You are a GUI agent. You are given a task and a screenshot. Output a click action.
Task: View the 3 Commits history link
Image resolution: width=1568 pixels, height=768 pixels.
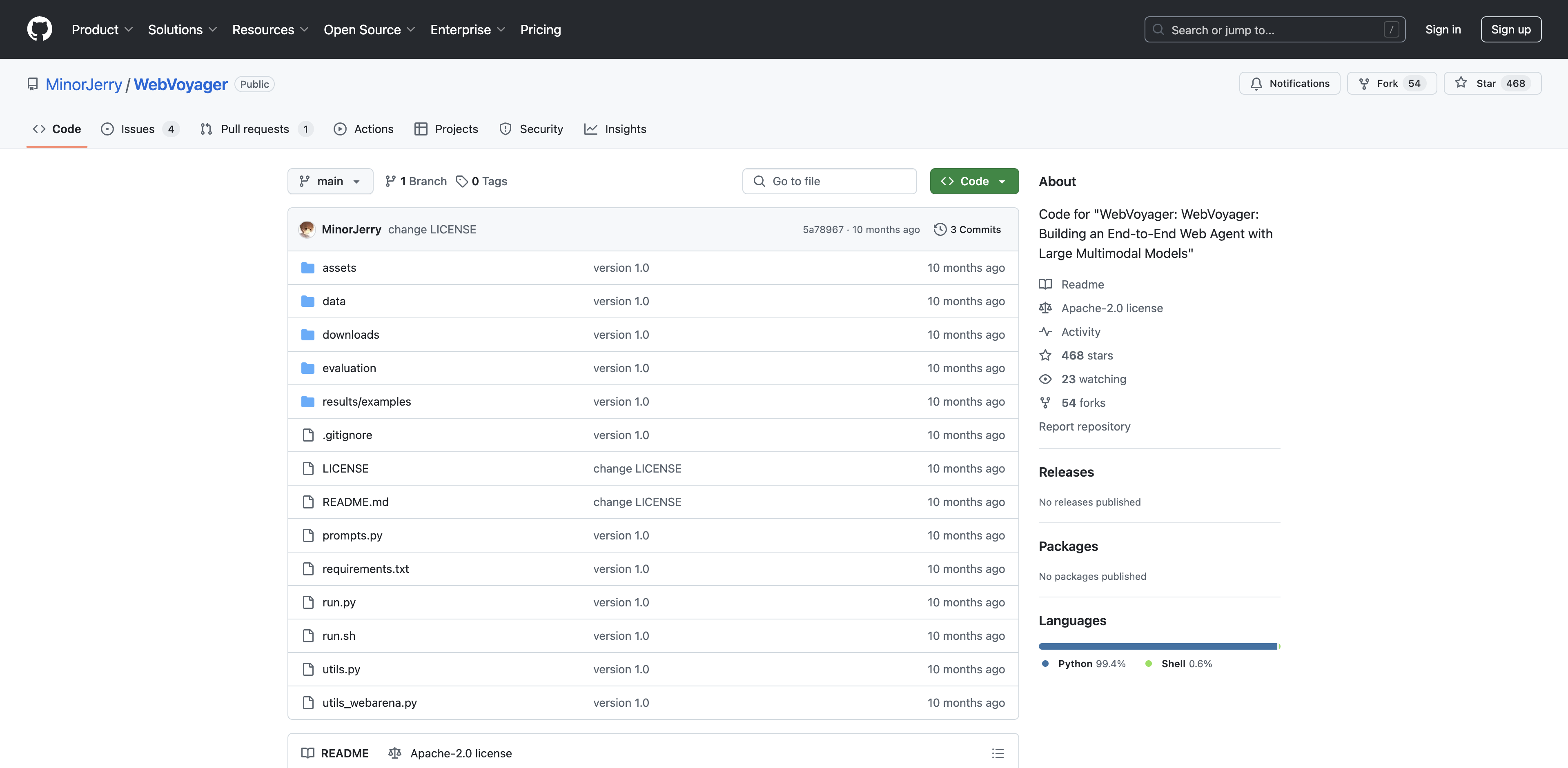967,229
